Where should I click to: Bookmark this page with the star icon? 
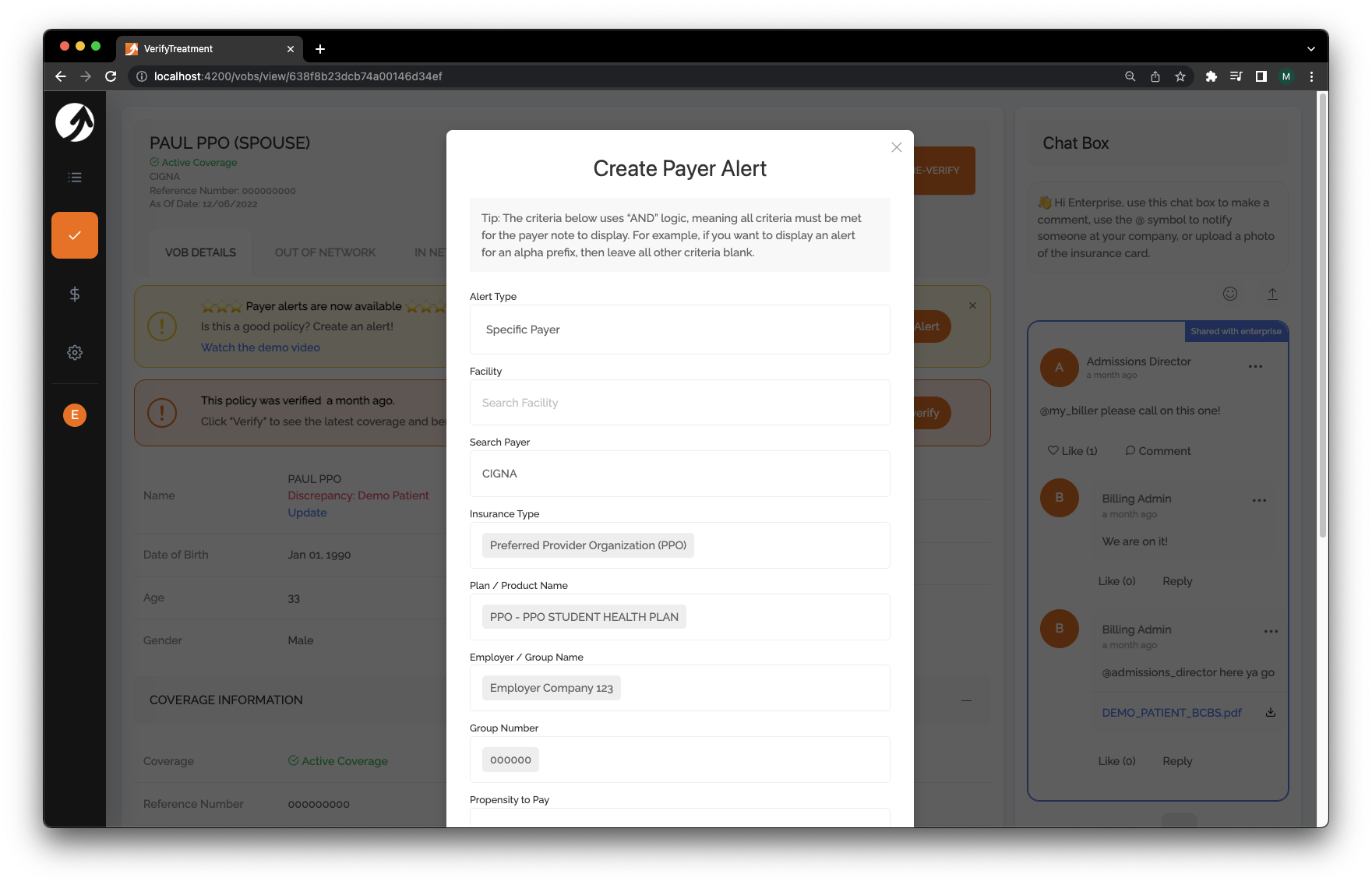(x=1180, y=76)
